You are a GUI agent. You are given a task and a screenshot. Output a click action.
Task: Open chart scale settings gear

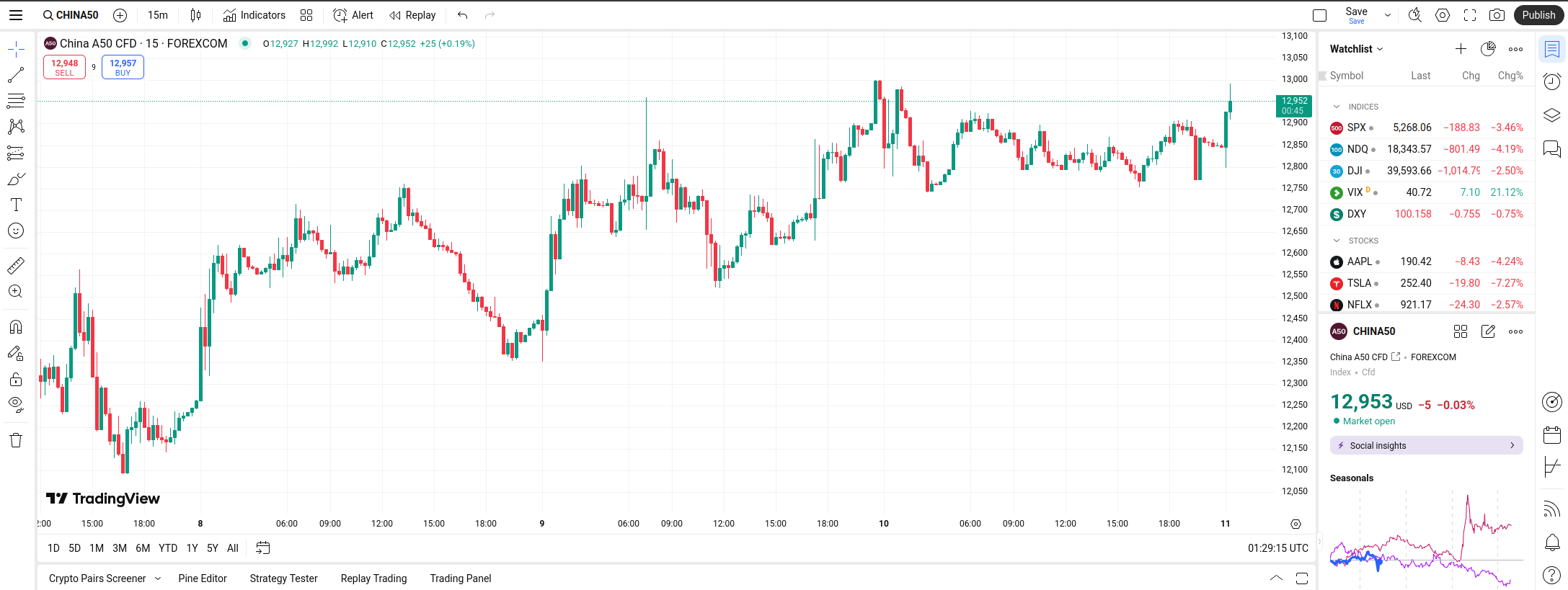coord(1295,524)
